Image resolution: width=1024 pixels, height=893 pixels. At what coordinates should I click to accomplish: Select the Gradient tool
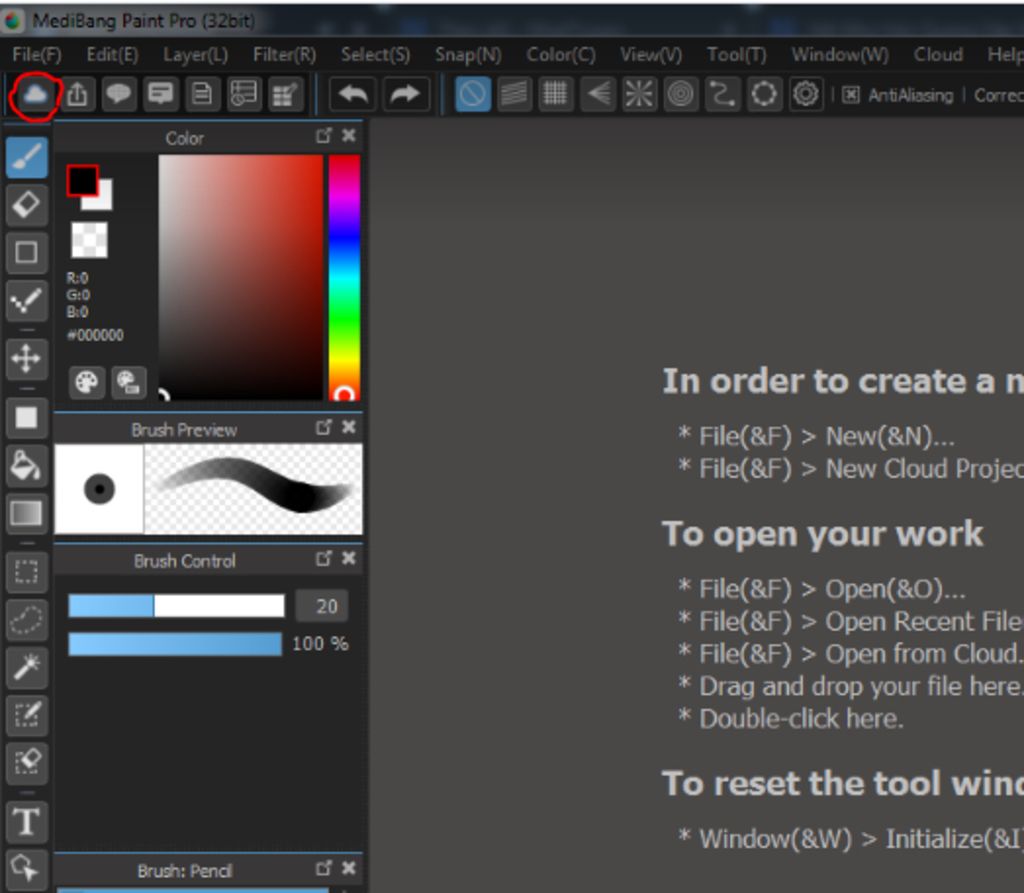pos(27,513)
